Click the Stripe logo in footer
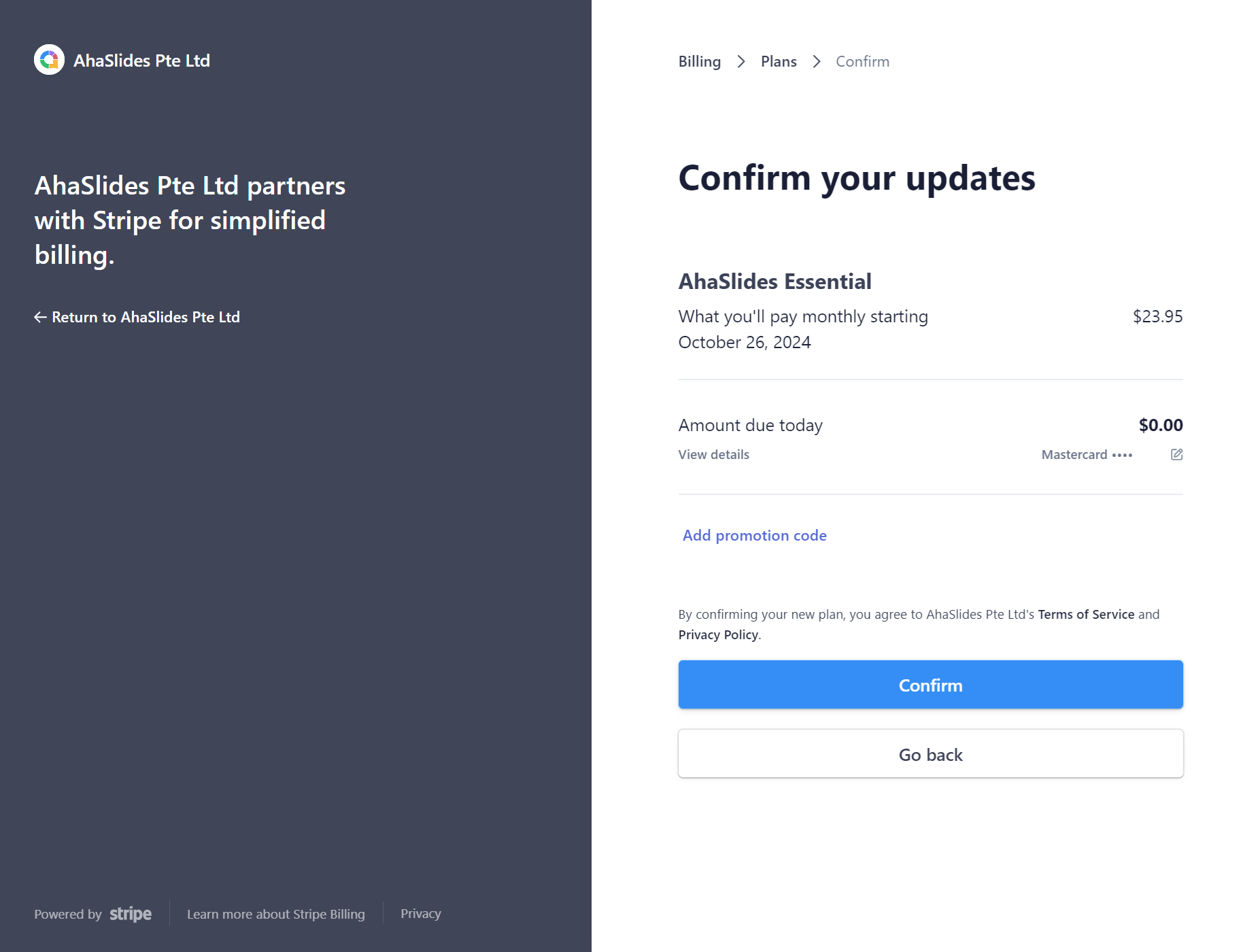The image size is (1260, 952). coord(131,914)
